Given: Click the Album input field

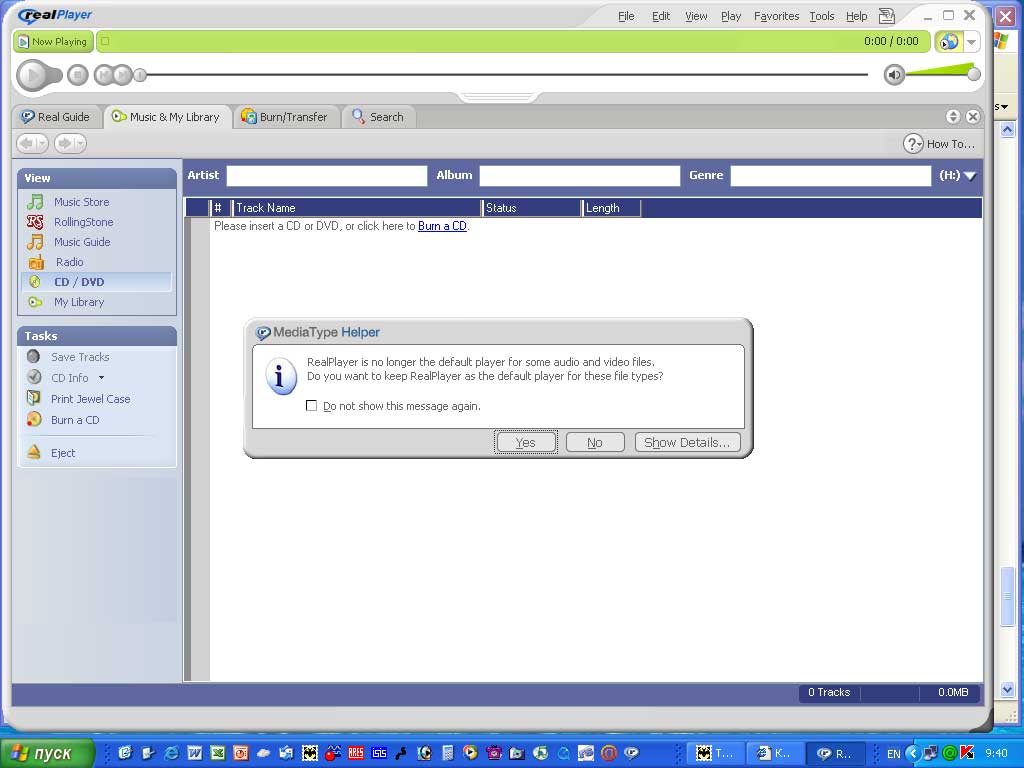Looking at the screenshot, I should pyautogui.click(x=580, y=176).
